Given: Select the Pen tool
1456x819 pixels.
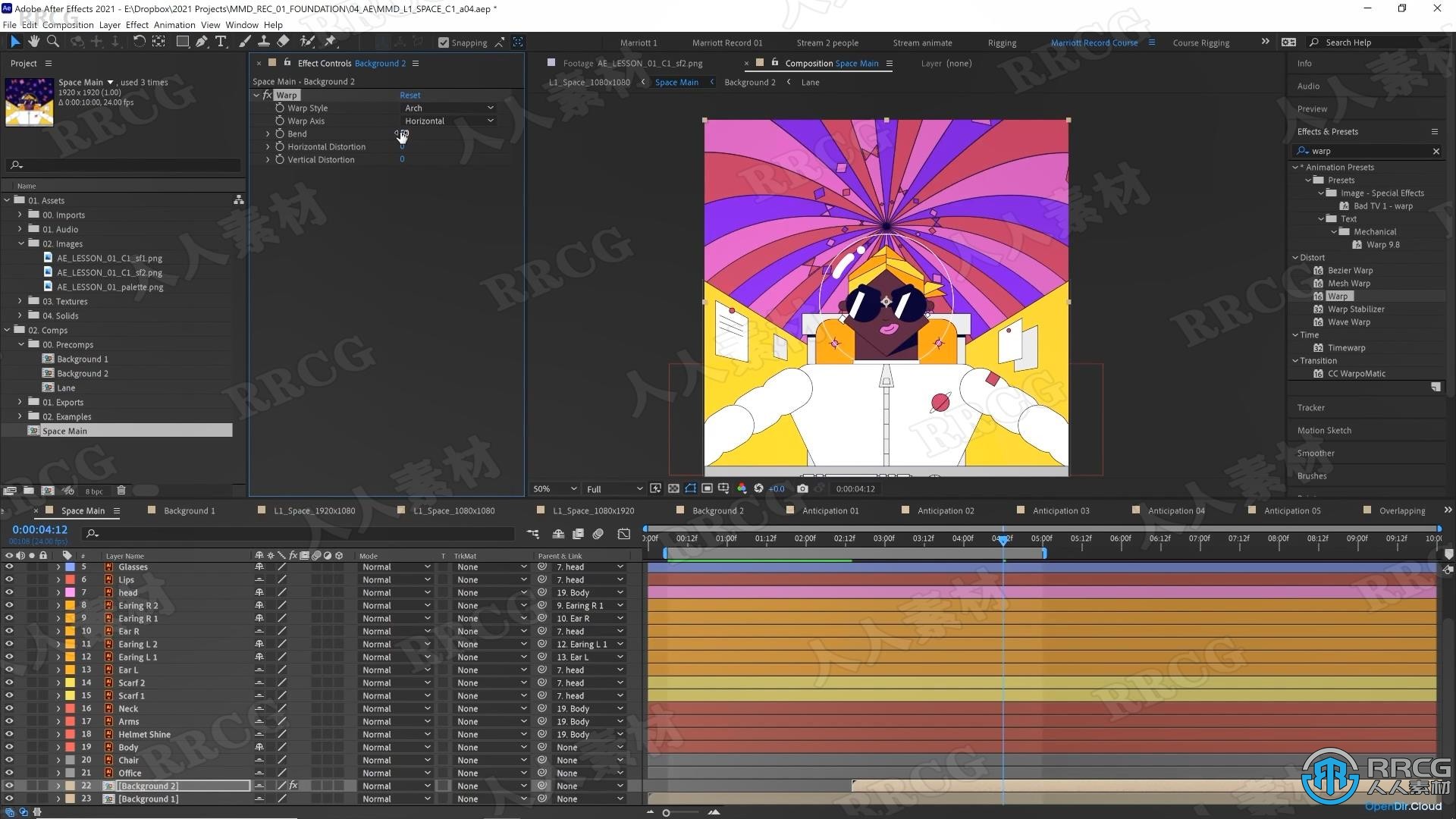Looking at the screenshot, I should coord(201,42).
